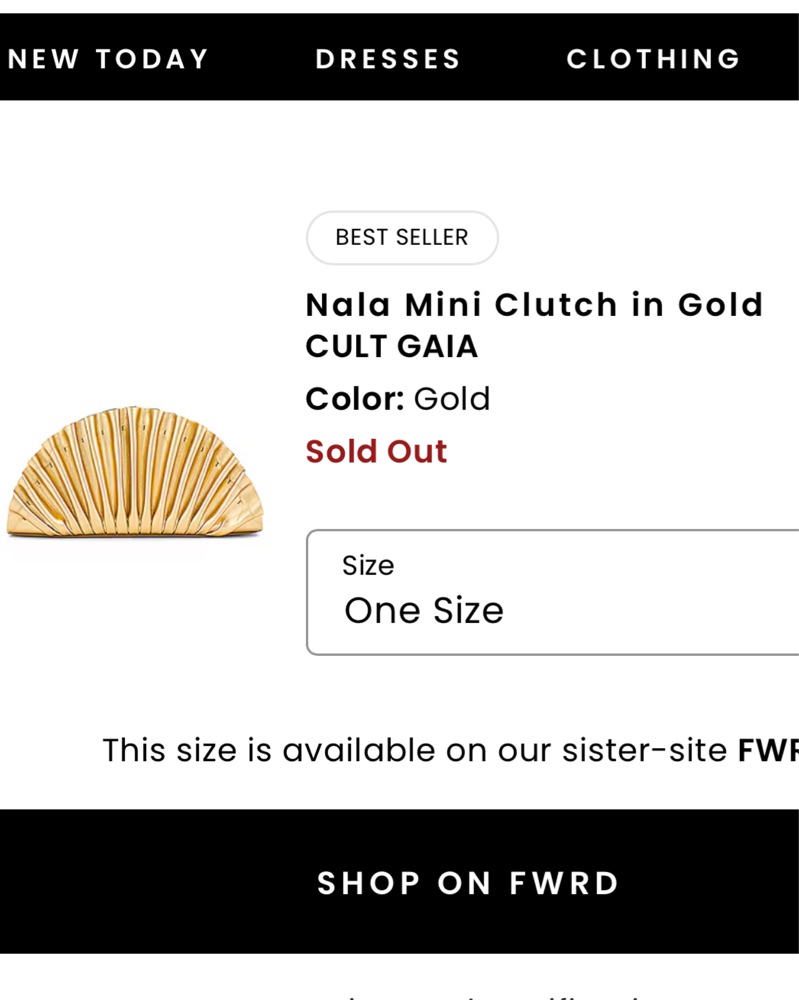The image size is (799, 1000).
Task: Follow the bold FWRD sister-site link
Action: tap(769, 750)
